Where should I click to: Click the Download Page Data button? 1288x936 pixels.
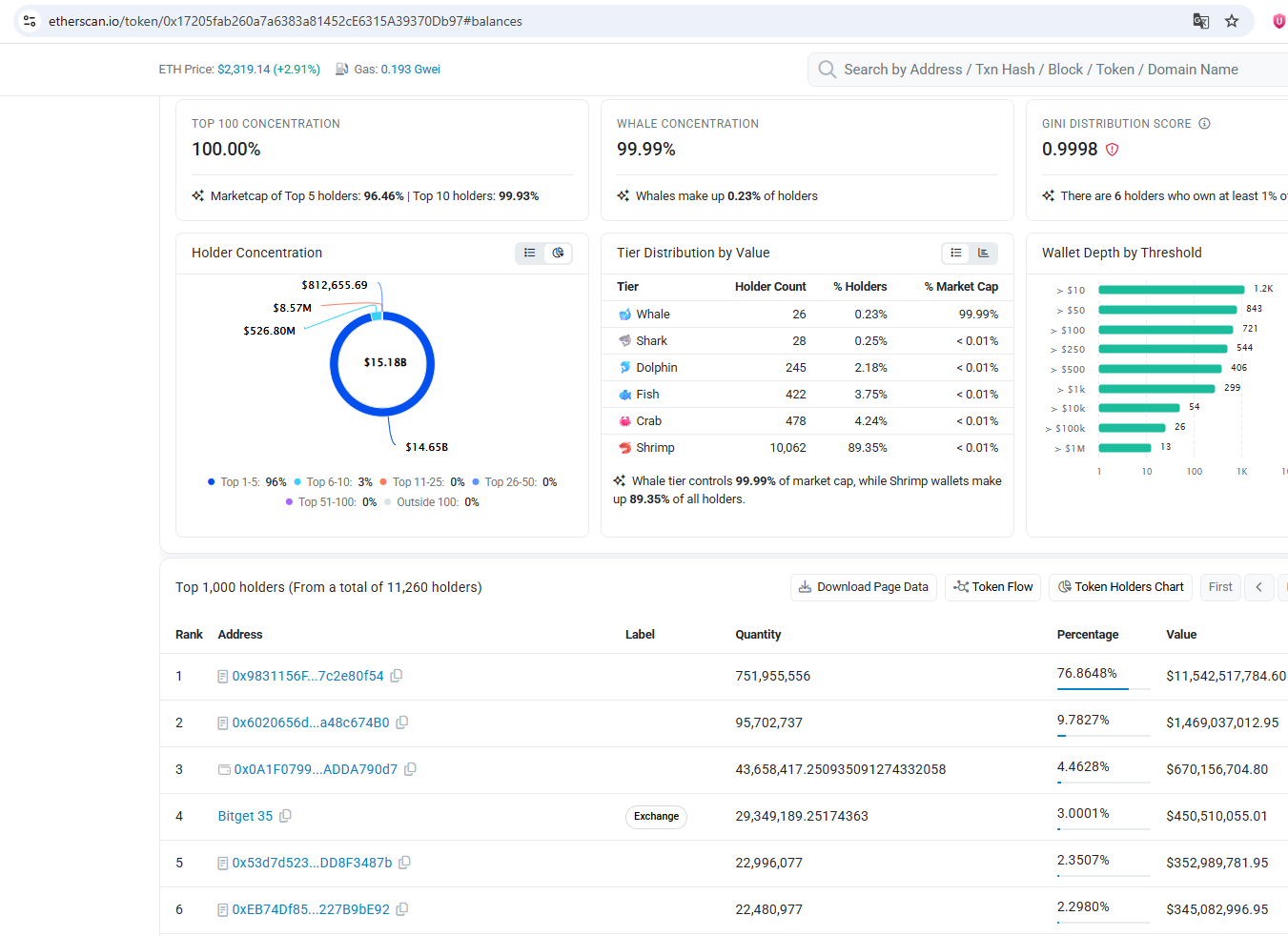[x=864, y=587]
